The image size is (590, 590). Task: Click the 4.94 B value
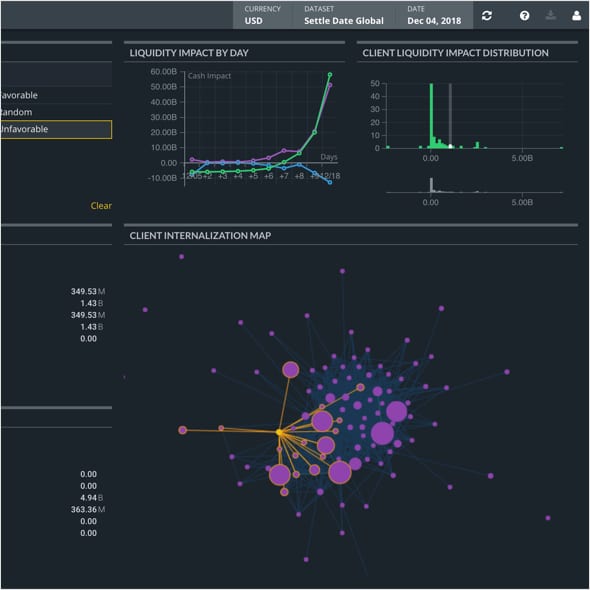click(x=91, y=497)
